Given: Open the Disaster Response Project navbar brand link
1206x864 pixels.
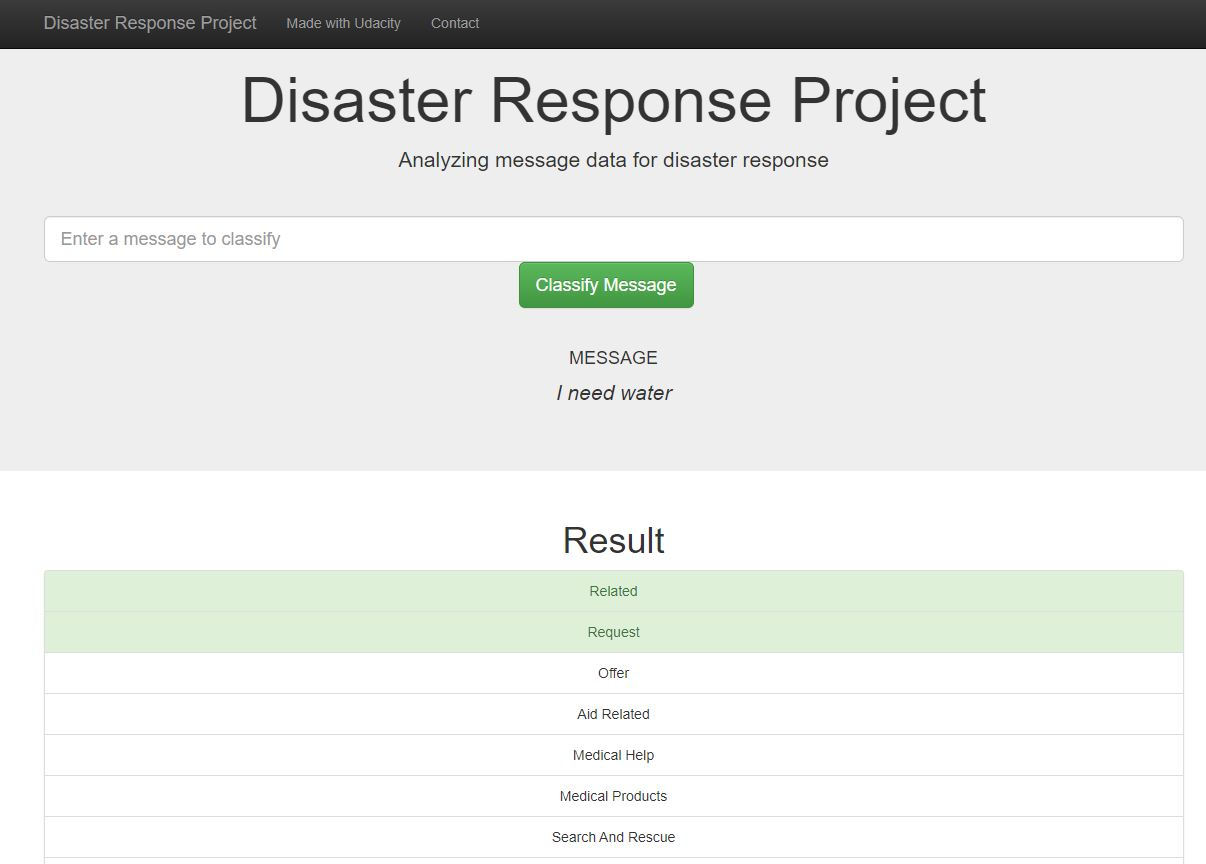Looking at the screenshot, I should (150, 23).
